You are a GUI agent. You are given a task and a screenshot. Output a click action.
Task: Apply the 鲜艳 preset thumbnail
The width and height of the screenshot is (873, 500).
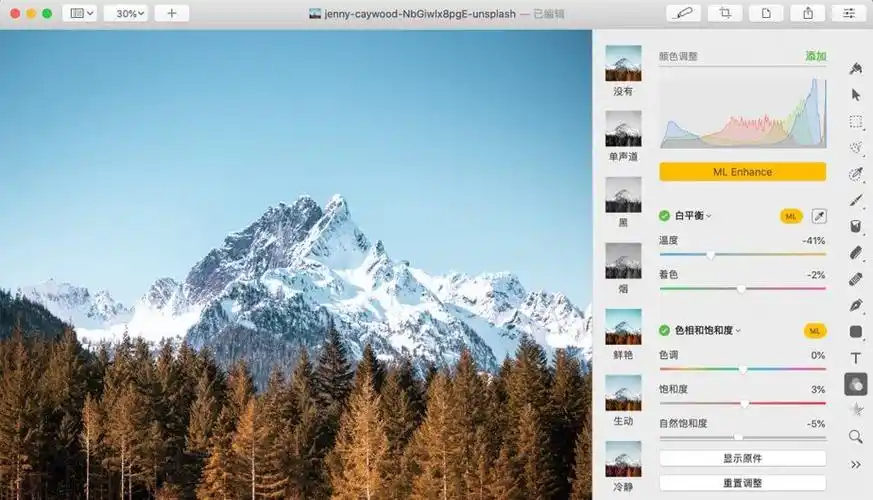pyautogui.click(x=623, y=327)
